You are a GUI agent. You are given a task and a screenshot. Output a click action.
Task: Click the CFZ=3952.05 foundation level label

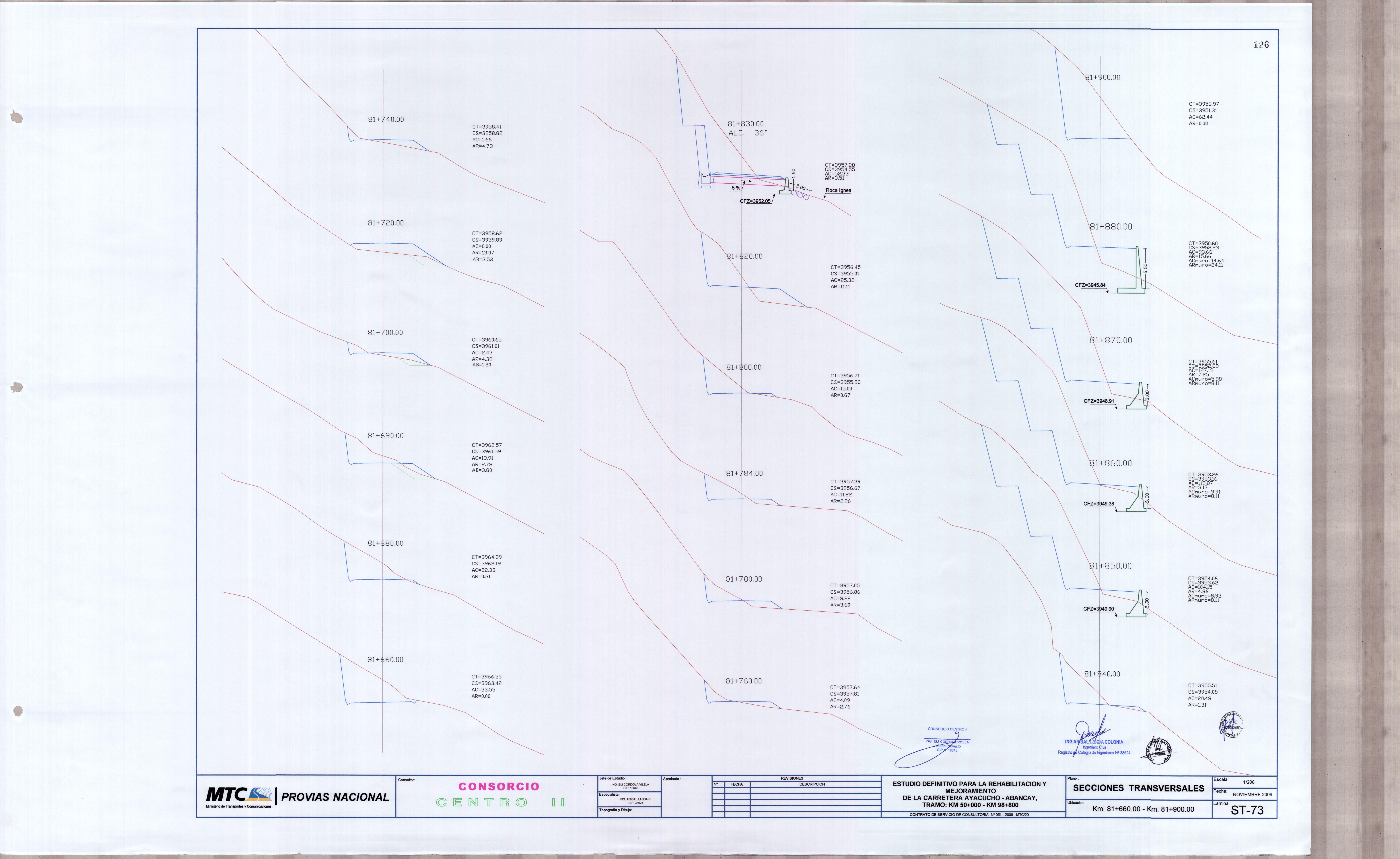[755, 201]
